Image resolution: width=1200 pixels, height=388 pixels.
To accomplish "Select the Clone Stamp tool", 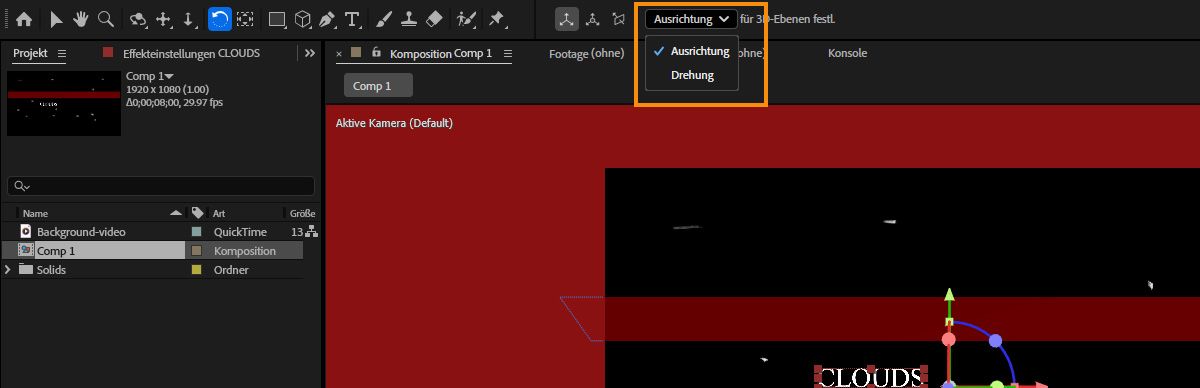I will pyautogui.click(x=409, y=19).
